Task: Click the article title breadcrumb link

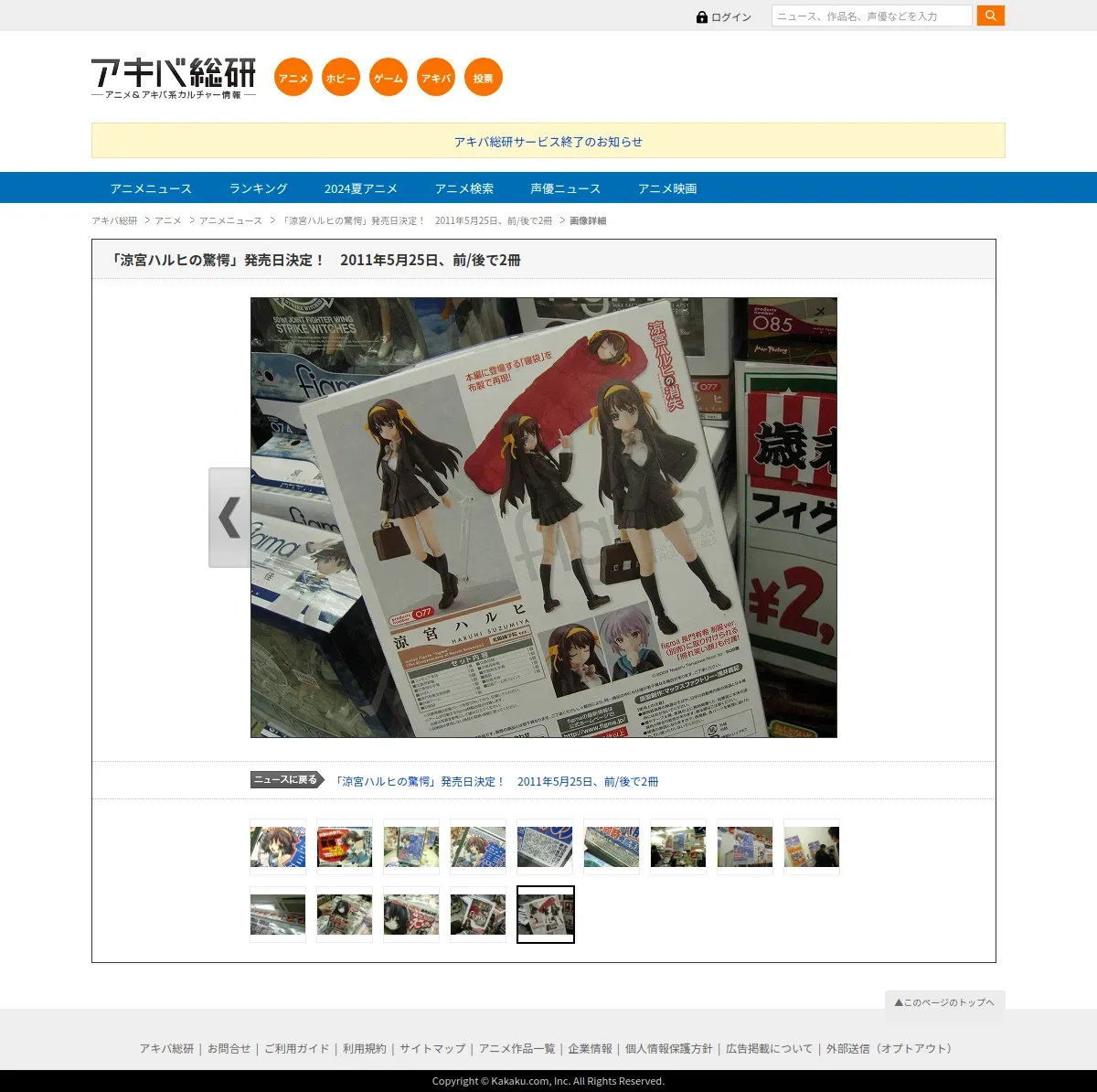Action: (x=416, y=220)
